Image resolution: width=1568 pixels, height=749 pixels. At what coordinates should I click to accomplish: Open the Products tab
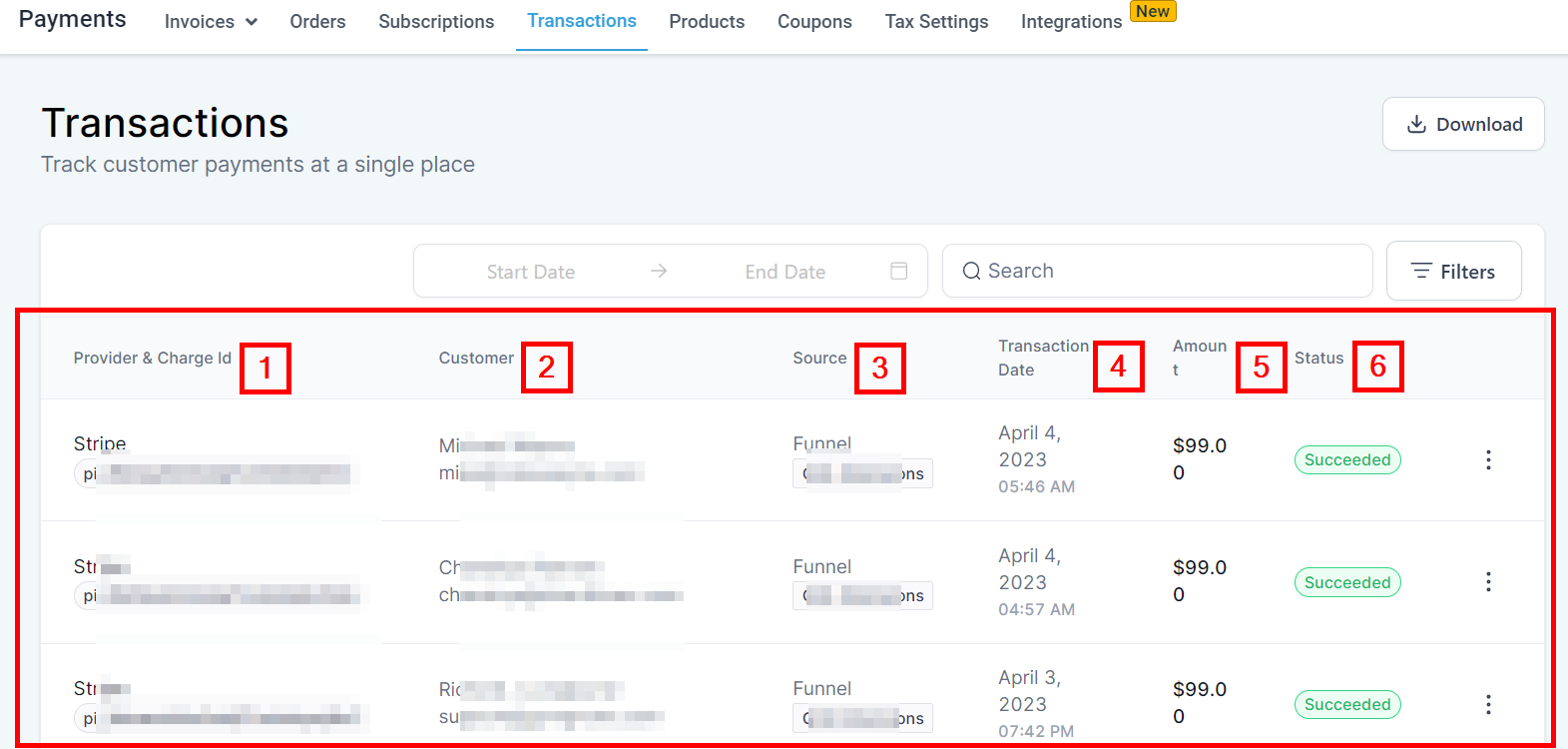click(707, 22)
